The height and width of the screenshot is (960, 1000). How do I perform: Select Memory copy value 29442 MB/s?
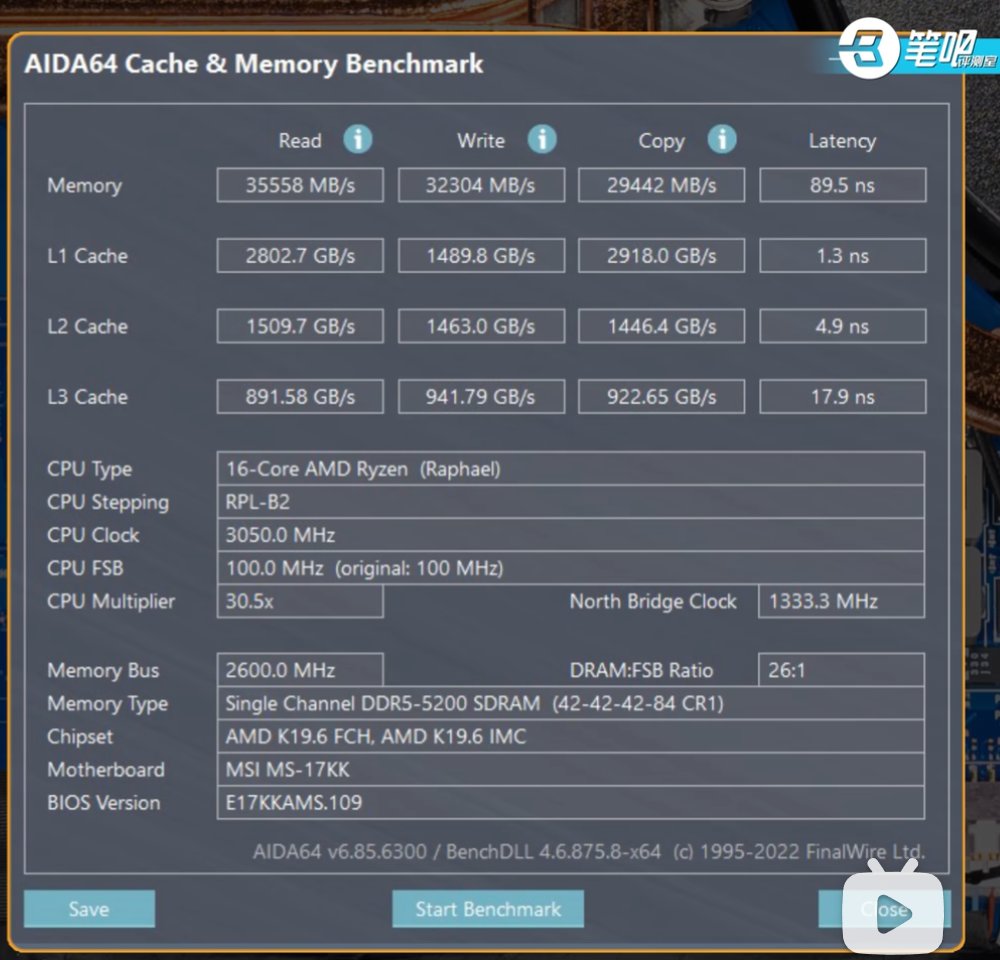click(x=661, y=185)
